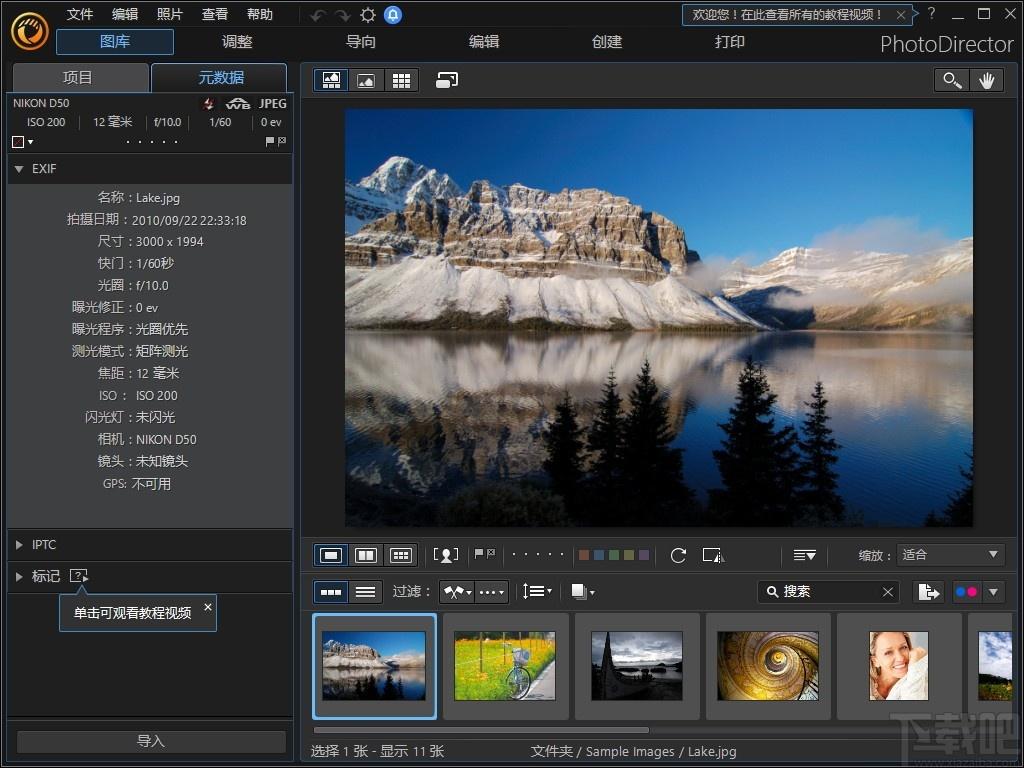Open the toolbar customization dropdown
This screenshot has height=768, width=1024.
coord(805,555)
